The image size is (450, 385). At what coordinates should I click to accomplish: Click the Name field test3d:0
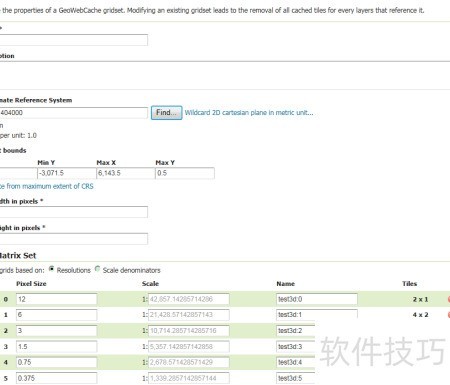(317, 299)
